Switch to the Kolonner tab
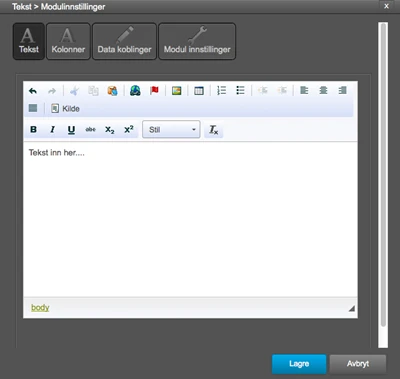The height and width of the screenshot is (379, 400). (68, 41)
